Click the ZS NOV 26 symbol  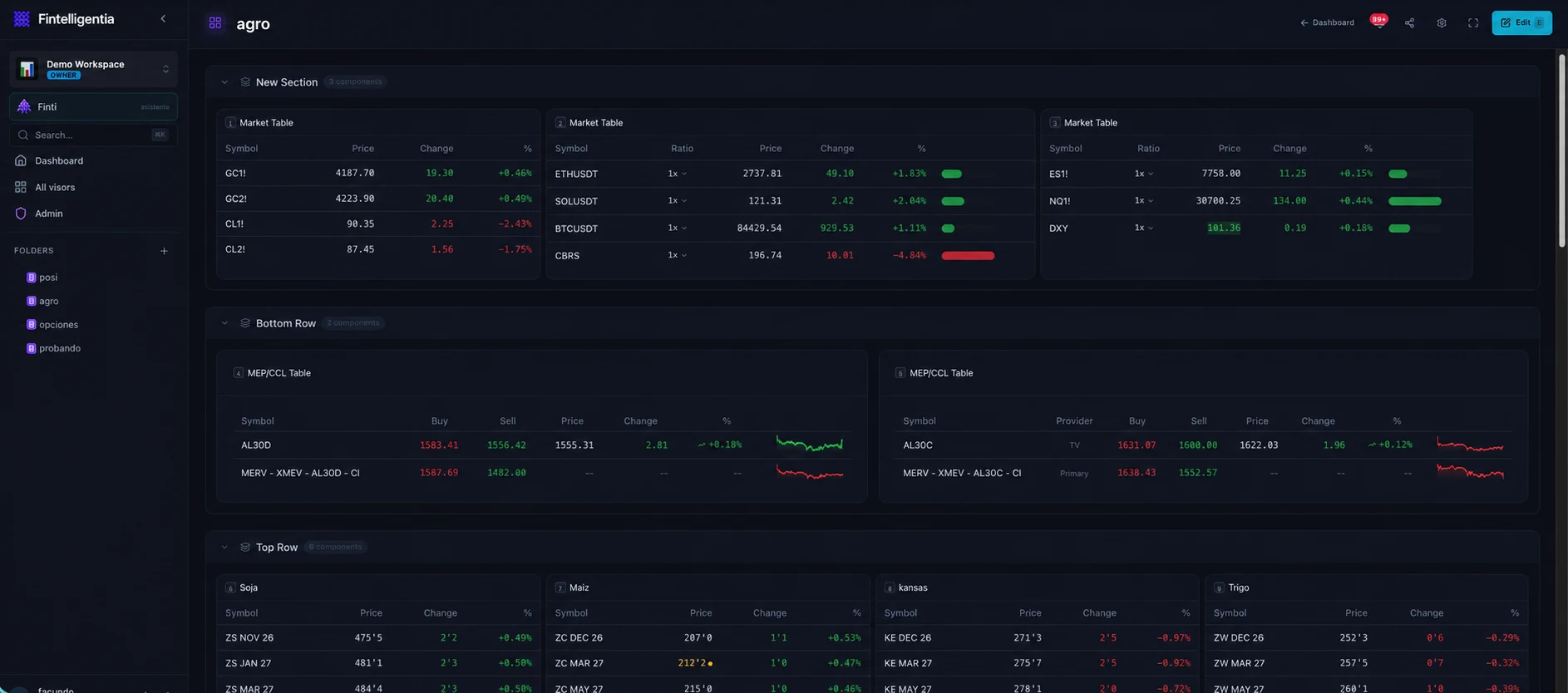point(249,638)
